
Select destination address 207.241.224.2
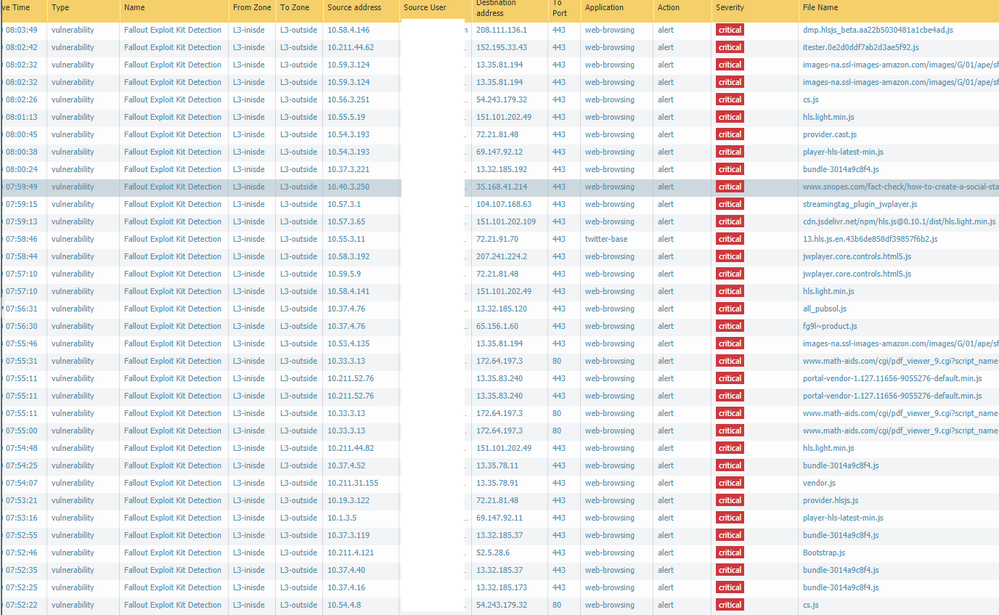coord(500,256)
